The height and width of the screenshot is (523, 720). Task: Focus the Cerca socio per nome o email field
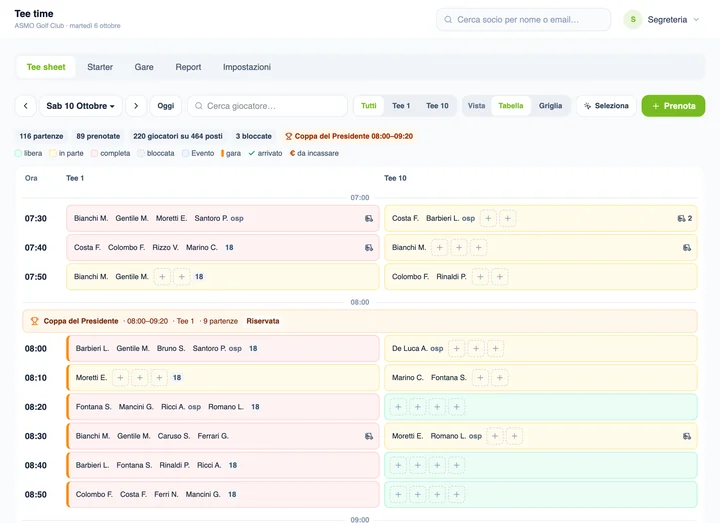523,20
